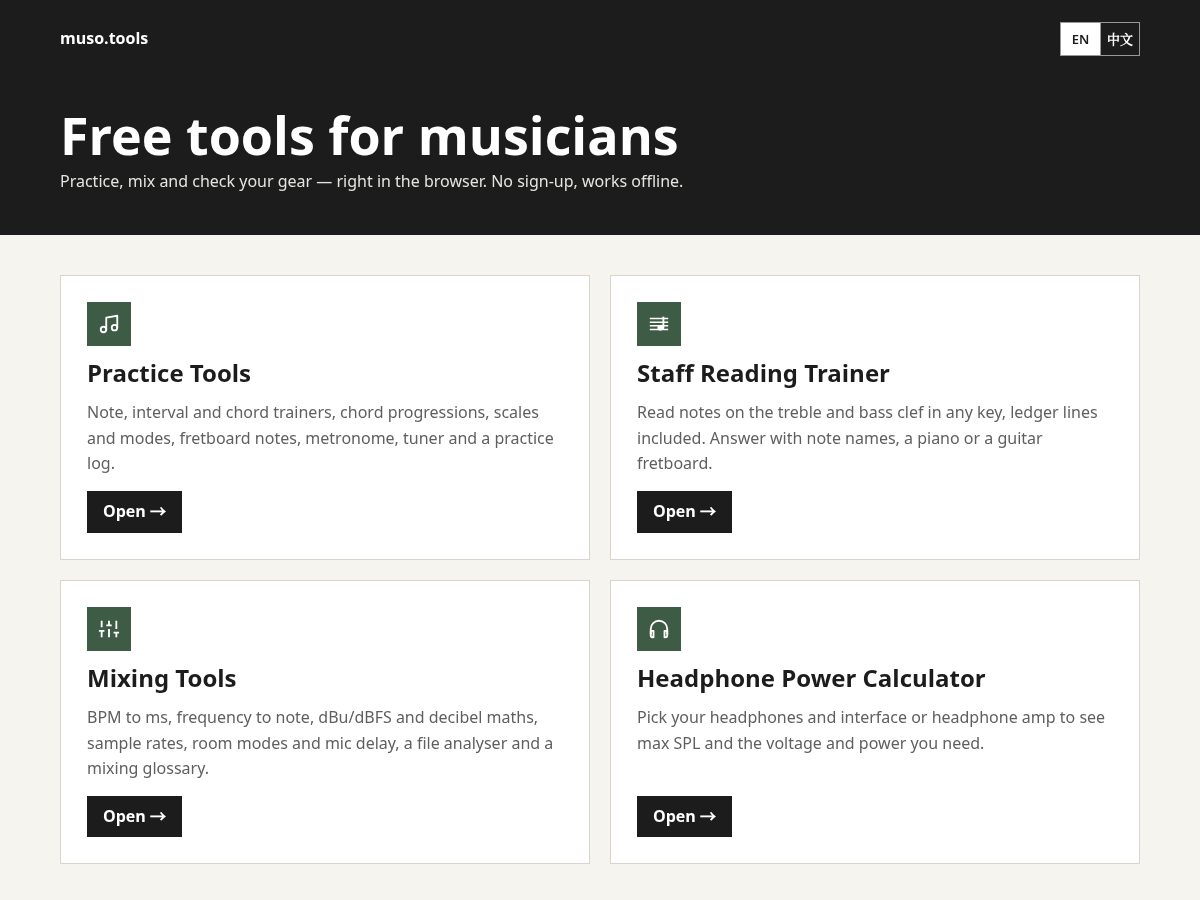This screenshot has height=900, width=1200.
Task: Click the music note Practice Tools icon
Action: click(x=109, y=324)
